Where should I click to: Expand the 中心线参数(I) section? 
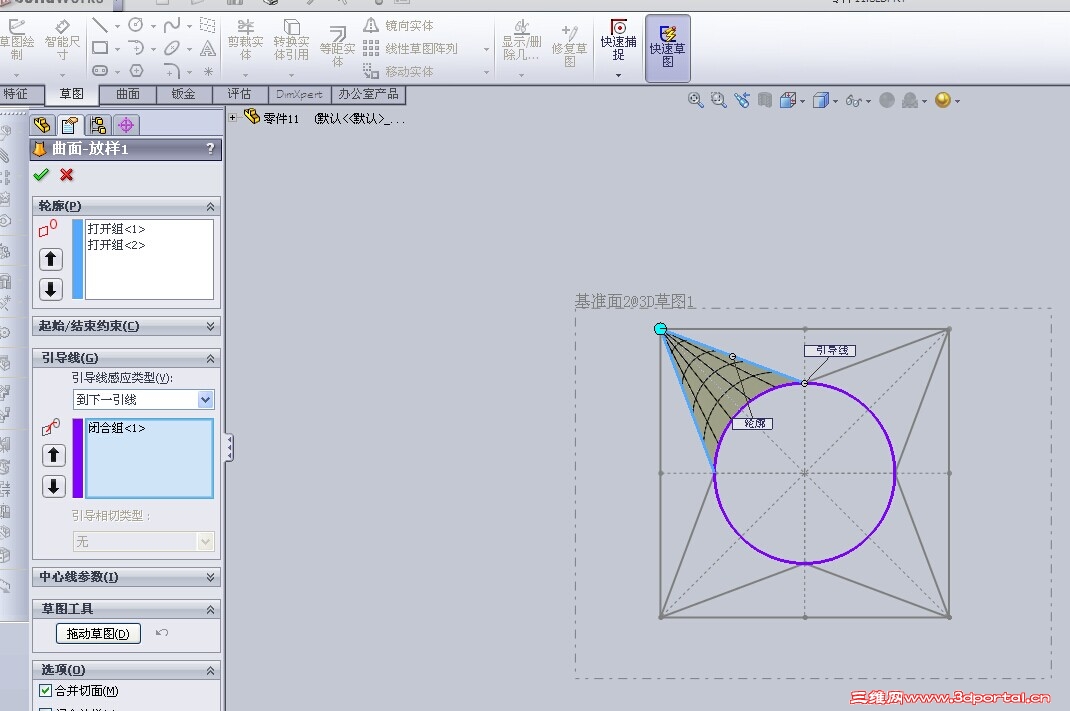(210, 577)
